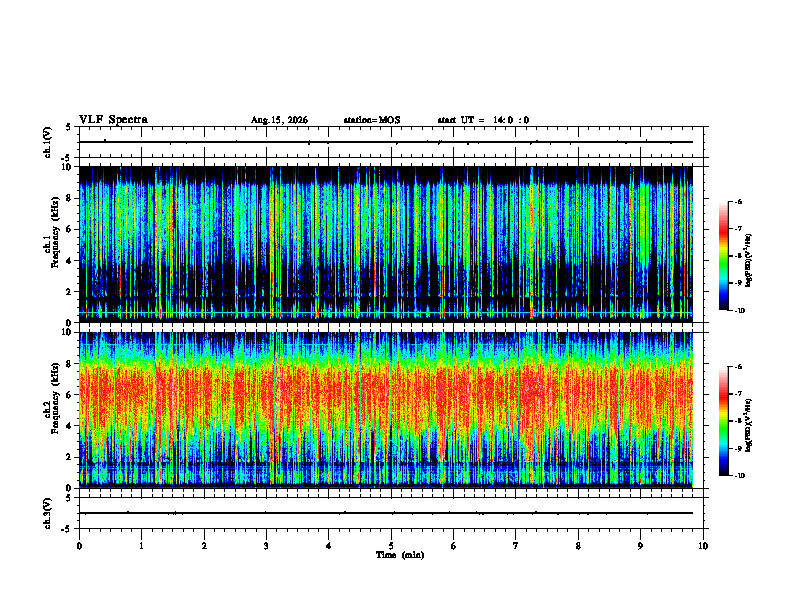This screenshot has height=612, width=792.
Task: Click the ch.2 color bar unit label
Action: (748, 425)
